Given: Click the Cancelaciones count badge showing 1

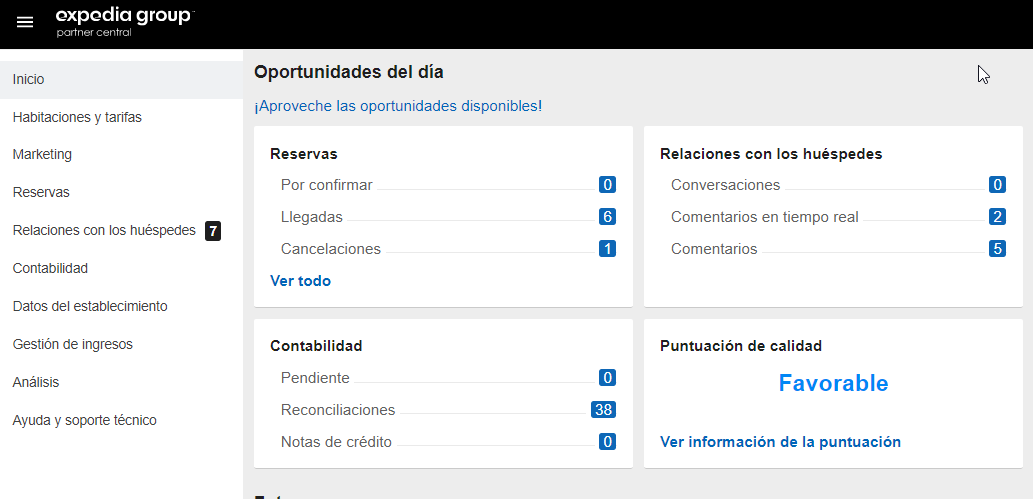Looking at the screenshot, I should pyautogui.click(x=607, y=249).
